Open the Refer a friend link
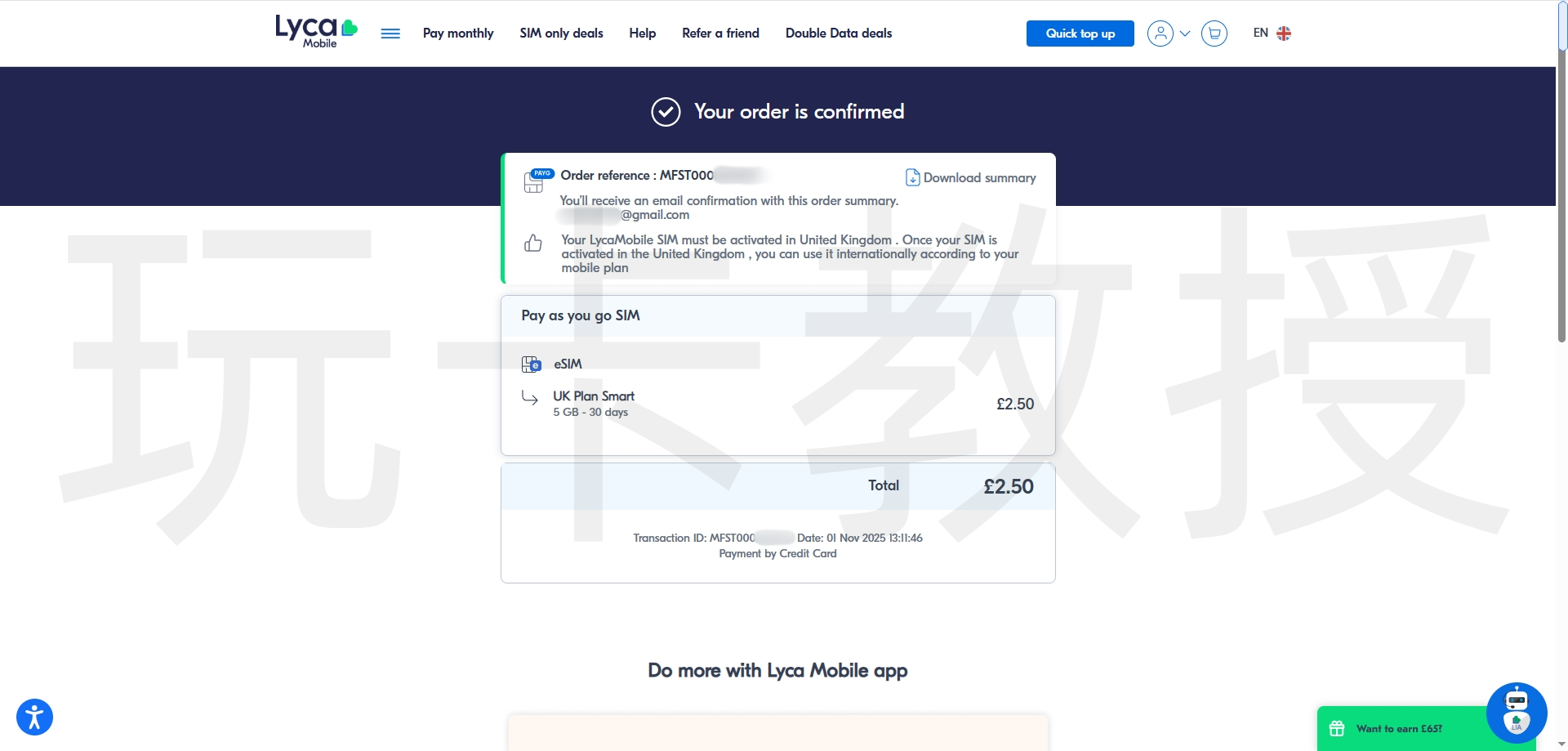 (720, 34)
